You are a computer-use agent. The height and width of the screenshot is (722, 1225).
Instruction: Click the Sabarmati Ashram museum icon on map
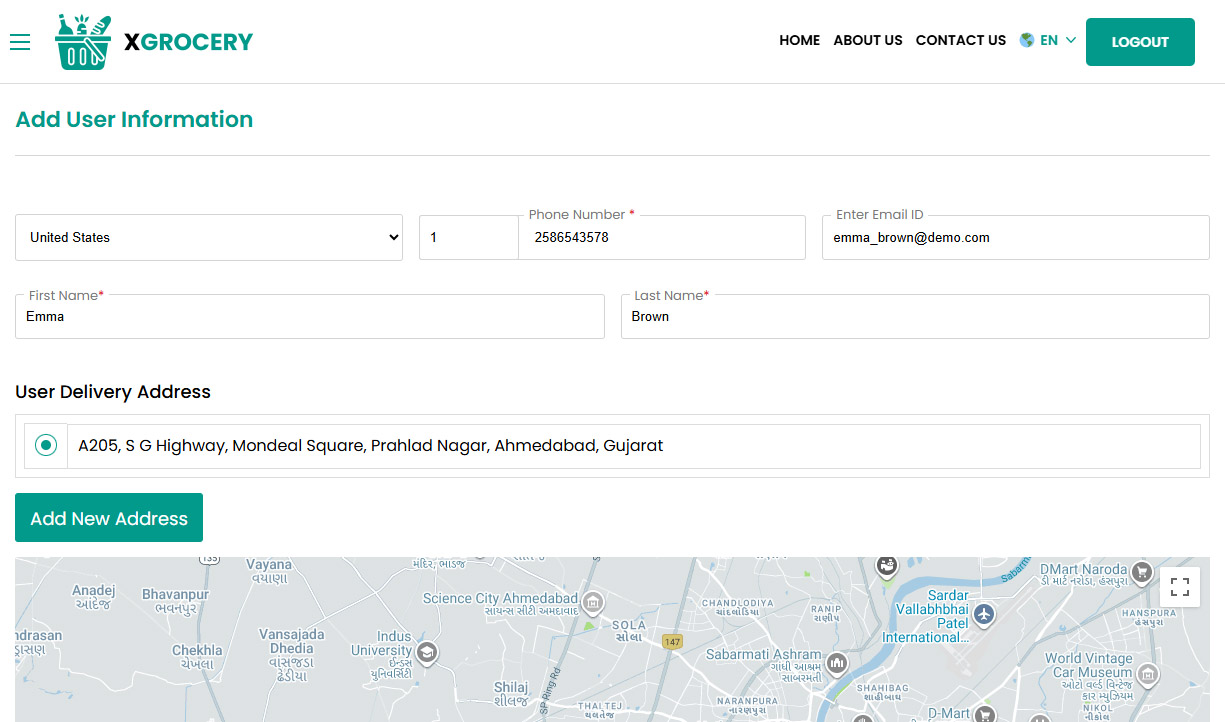click(x=836, y=664)
